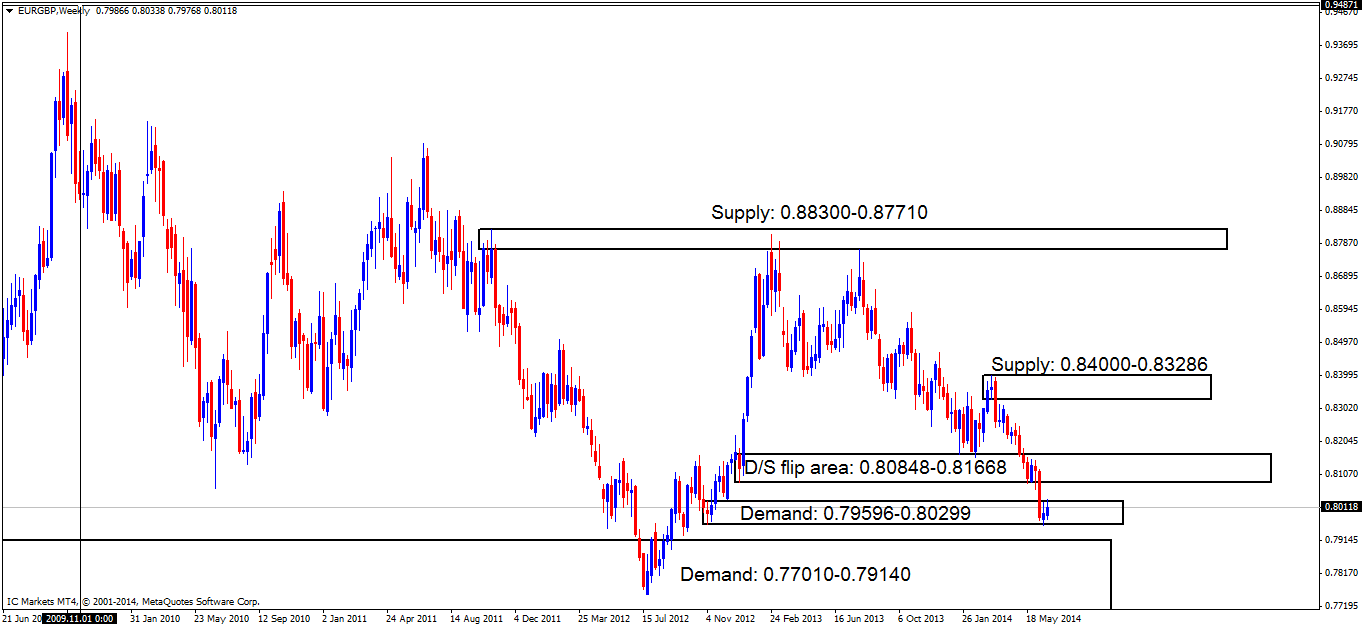Viewport: 1362px width, 627px height.
Task: Select the 'Demand: 0.77010-0.79140' label
Action: [x=795, y=574]
